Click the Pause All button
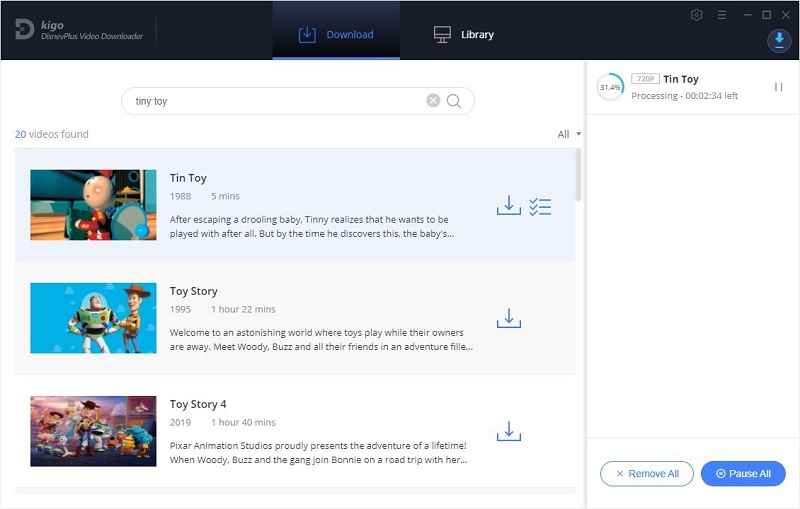Viewport: 800px width, 509px height. click(743, 473)
